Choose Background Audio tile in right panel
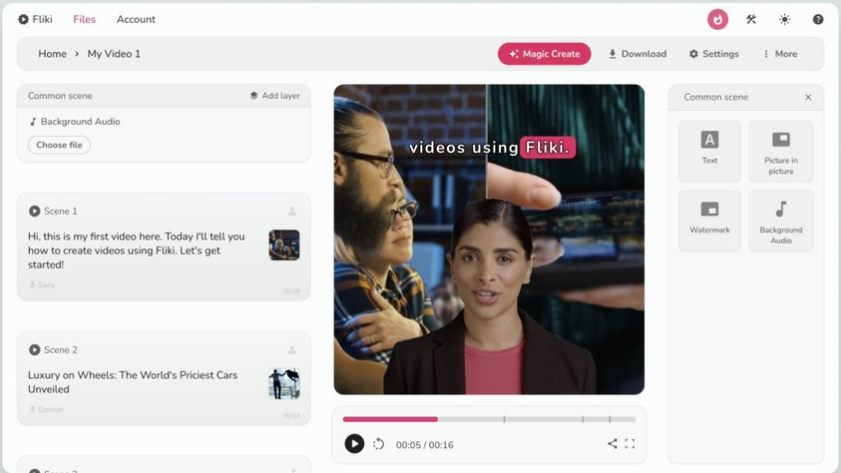 pyautogui.click(x=780, y=220)
